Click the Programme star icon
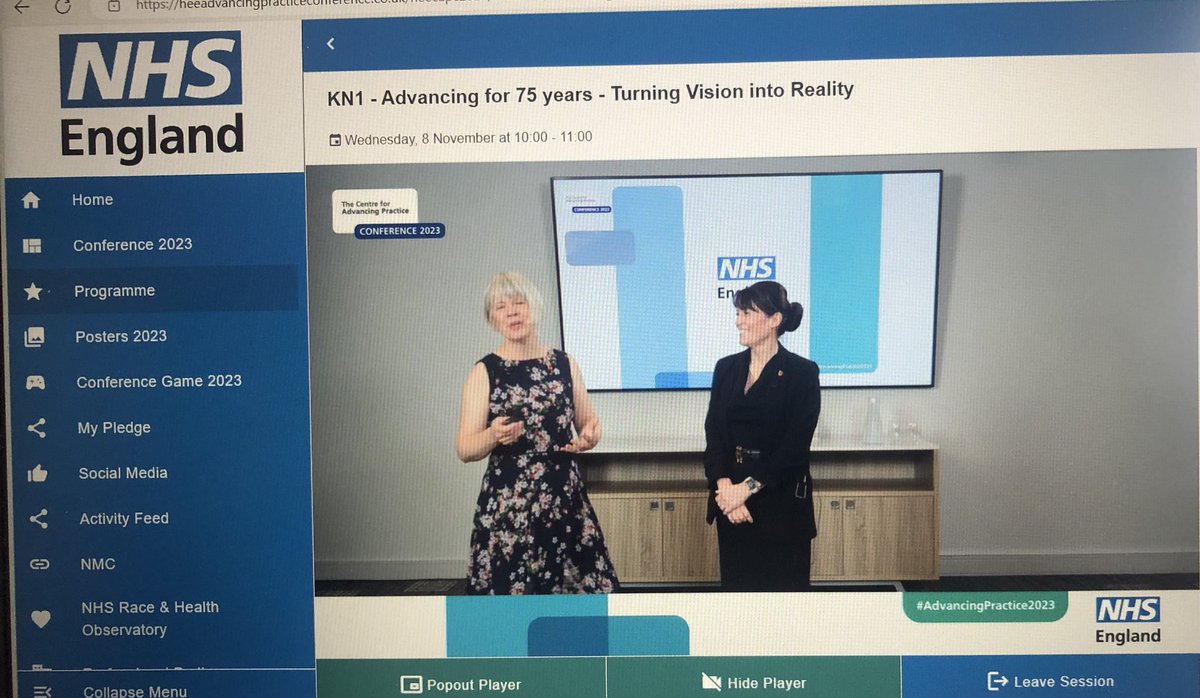1200x698 pixels. pos(33,292)
